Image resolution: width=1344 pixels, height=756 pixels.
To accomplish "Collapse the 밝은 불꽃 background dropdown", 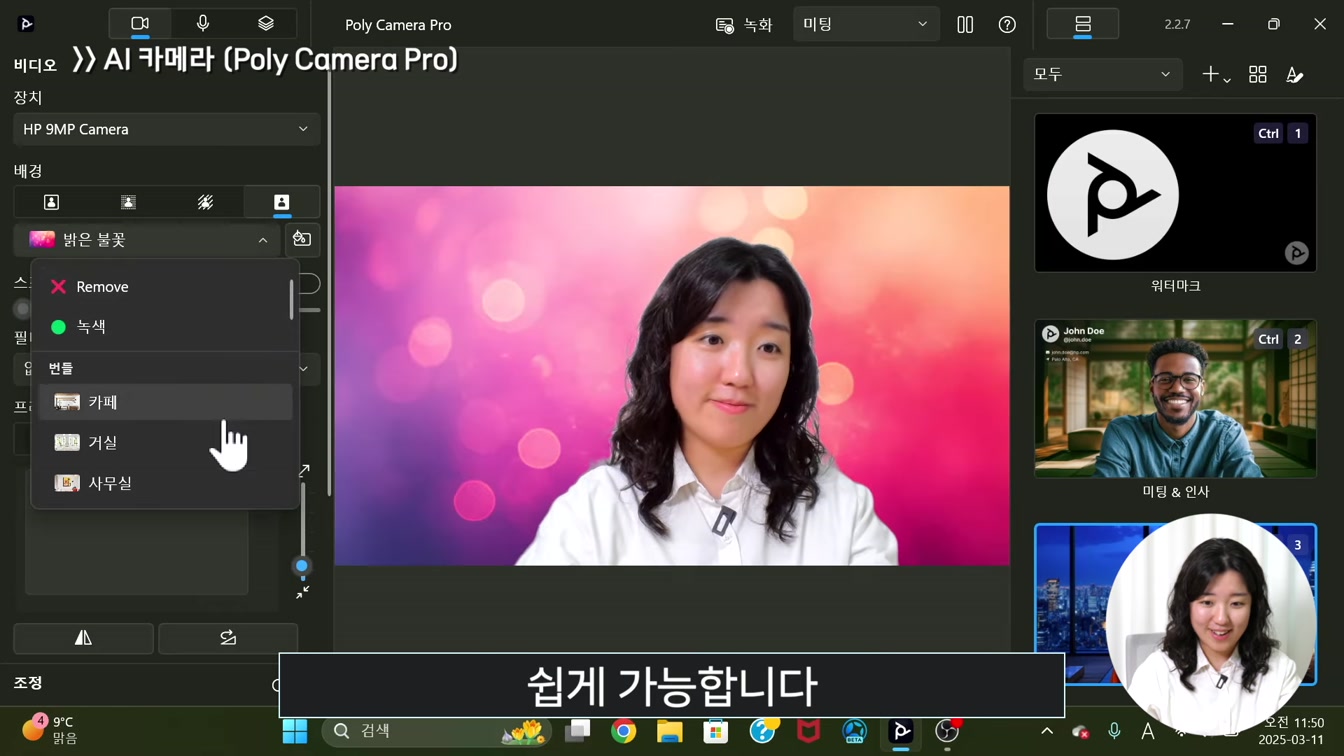I will click(148, 240).
